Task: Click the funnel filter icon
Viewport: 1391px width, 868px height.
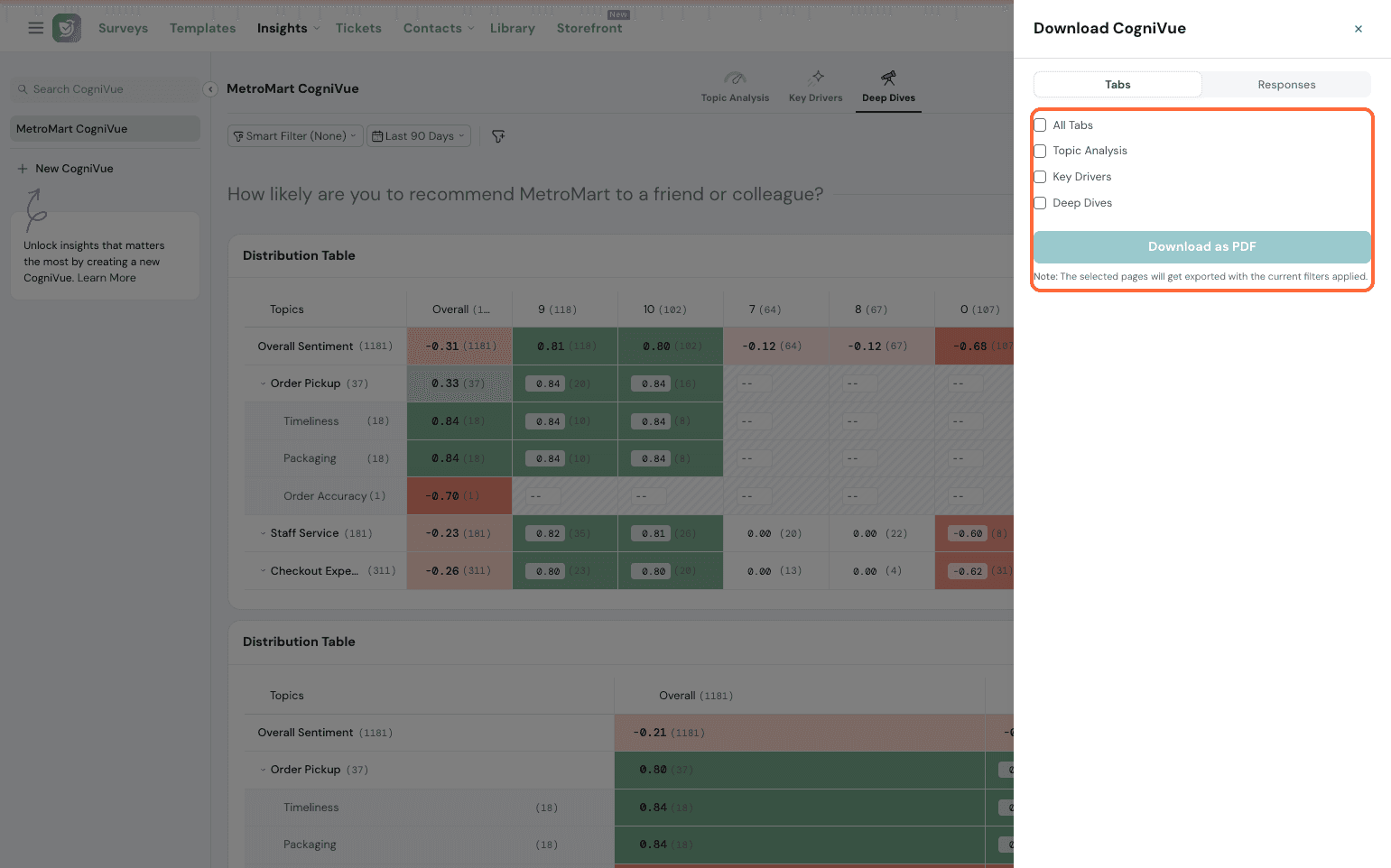Action: (x=498, y=136)
